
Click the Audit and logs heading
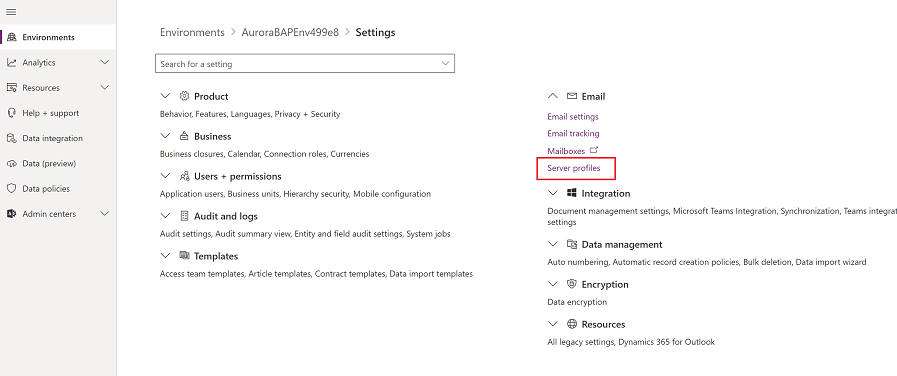pos(225,216)
